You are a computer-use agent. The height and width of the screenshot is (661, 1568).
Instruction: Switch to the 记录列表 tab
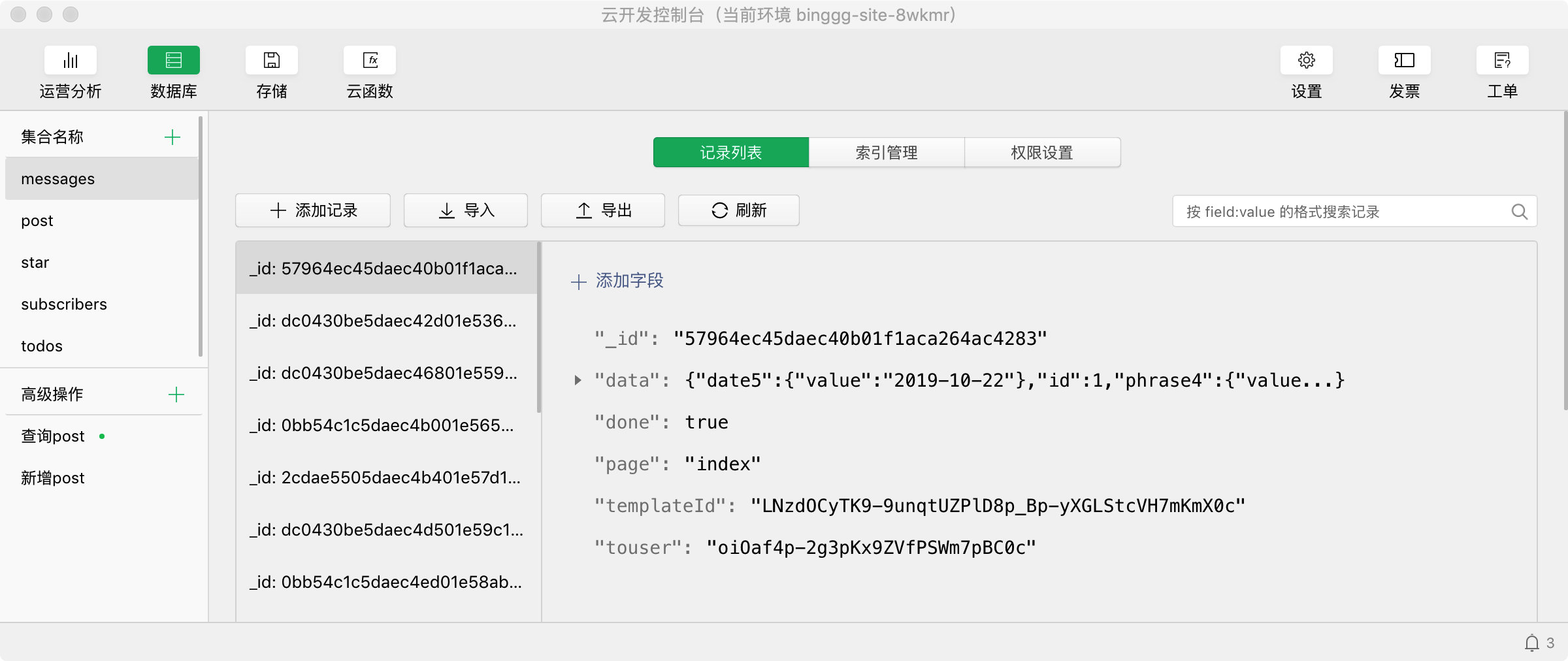click(731, 152)
